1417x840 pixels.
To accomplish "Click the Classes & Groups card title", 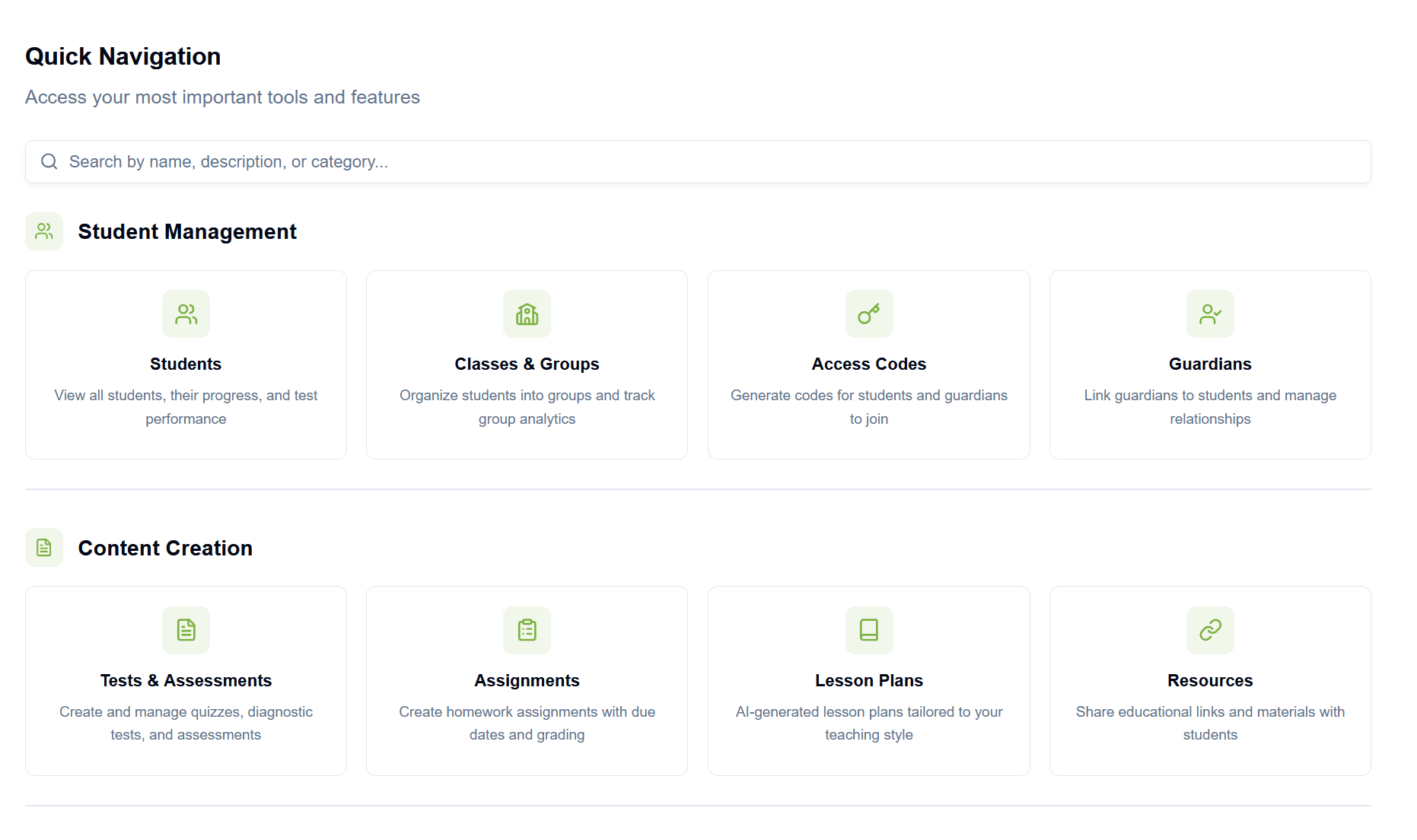I will tap(527, 364).
